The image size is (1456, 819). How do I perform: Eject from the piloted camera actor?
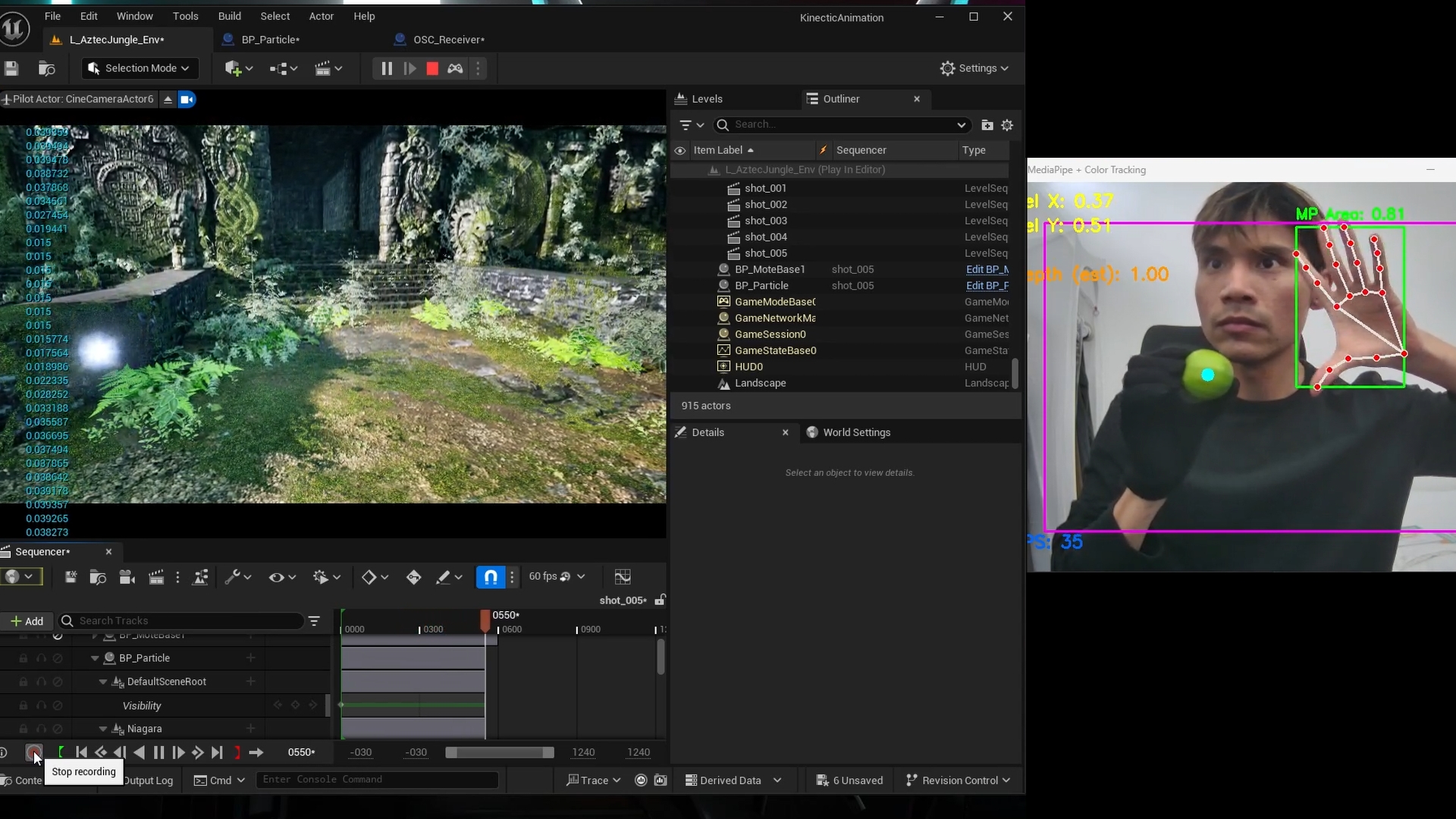point(168,99)
